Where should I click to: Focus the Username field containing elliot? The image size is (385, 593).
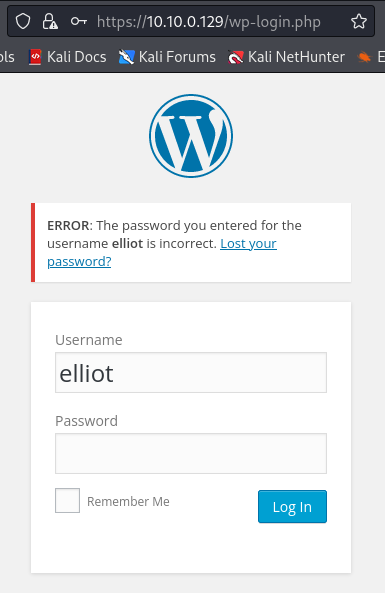pyautogui.click(x=191, y=373)
